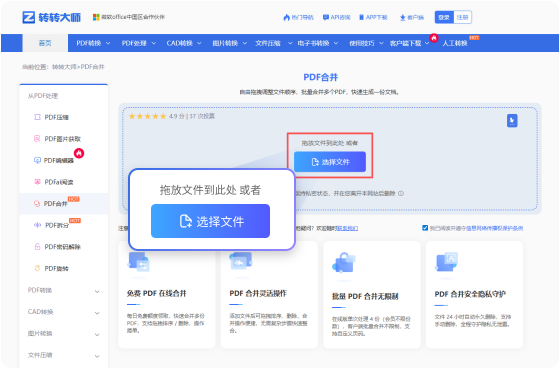The width and height of the screenshot is (560, 369).
Task: Open the CAD转换 dropdown in the top navigation
Action: [184, 43]
